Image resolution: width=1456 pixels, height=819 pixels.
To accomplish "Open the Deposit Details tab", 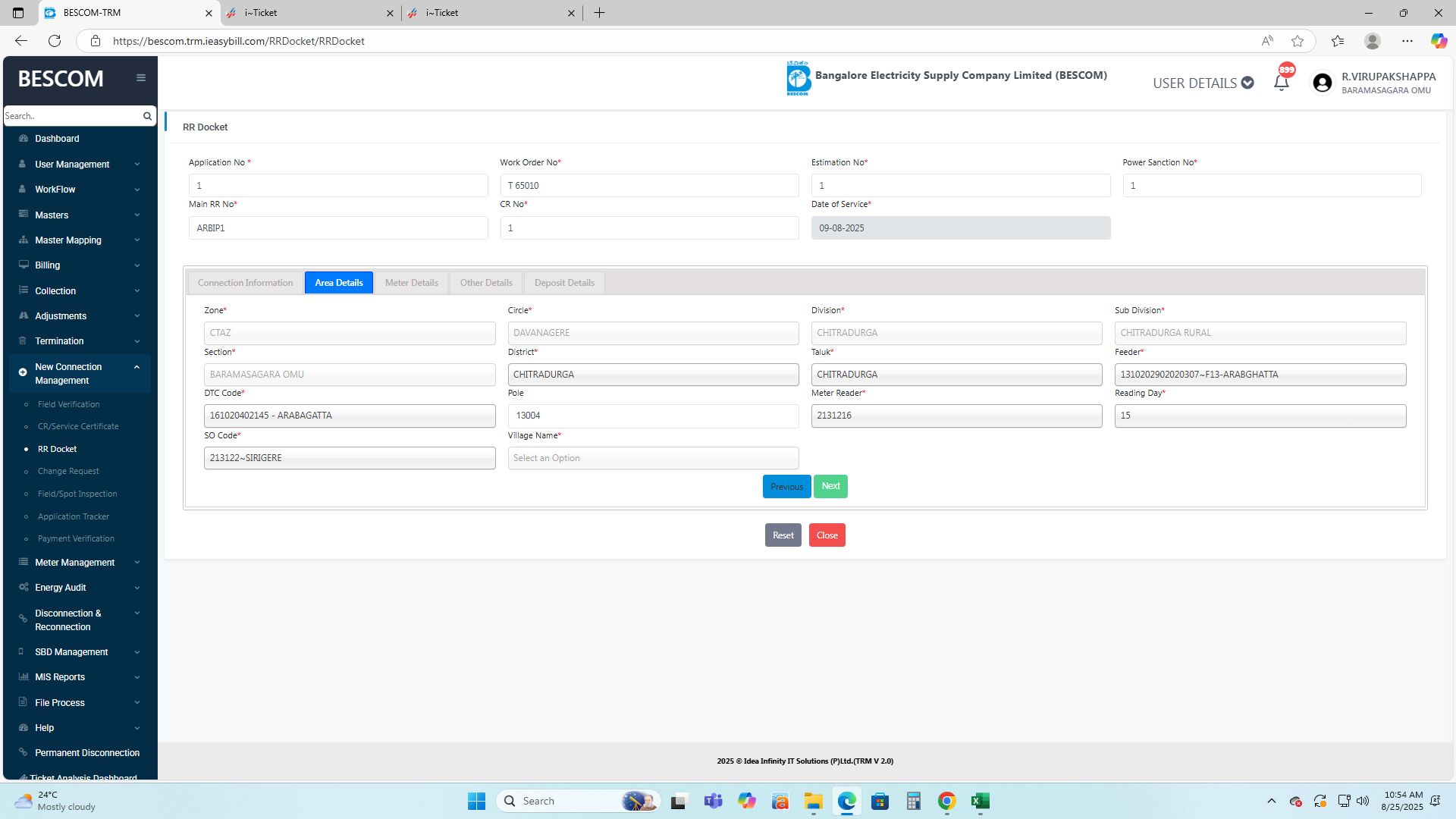I will 564,283.
